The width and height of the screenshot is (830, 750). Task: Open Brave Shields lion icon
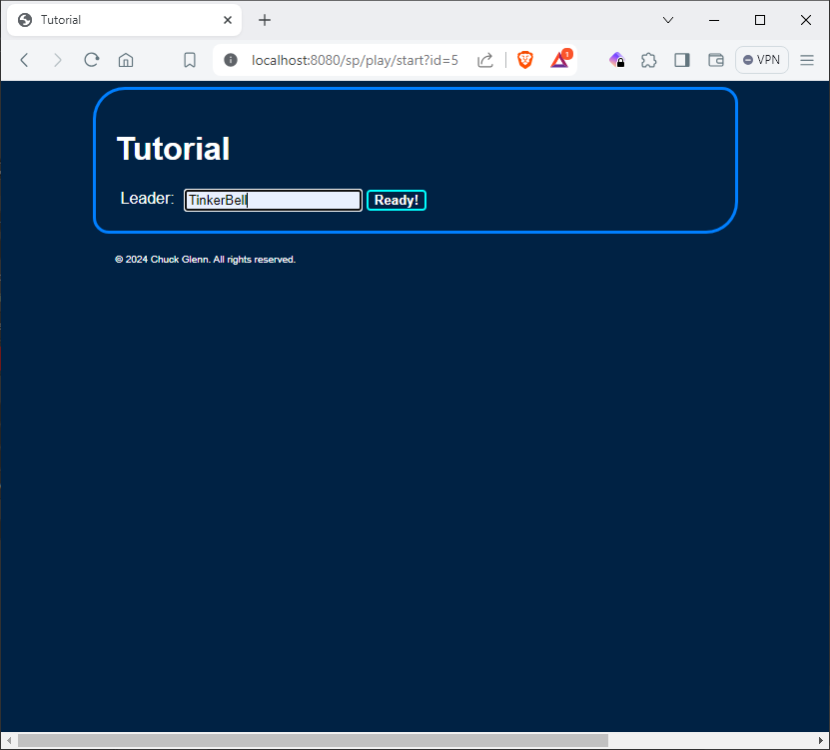coord(525,60)
